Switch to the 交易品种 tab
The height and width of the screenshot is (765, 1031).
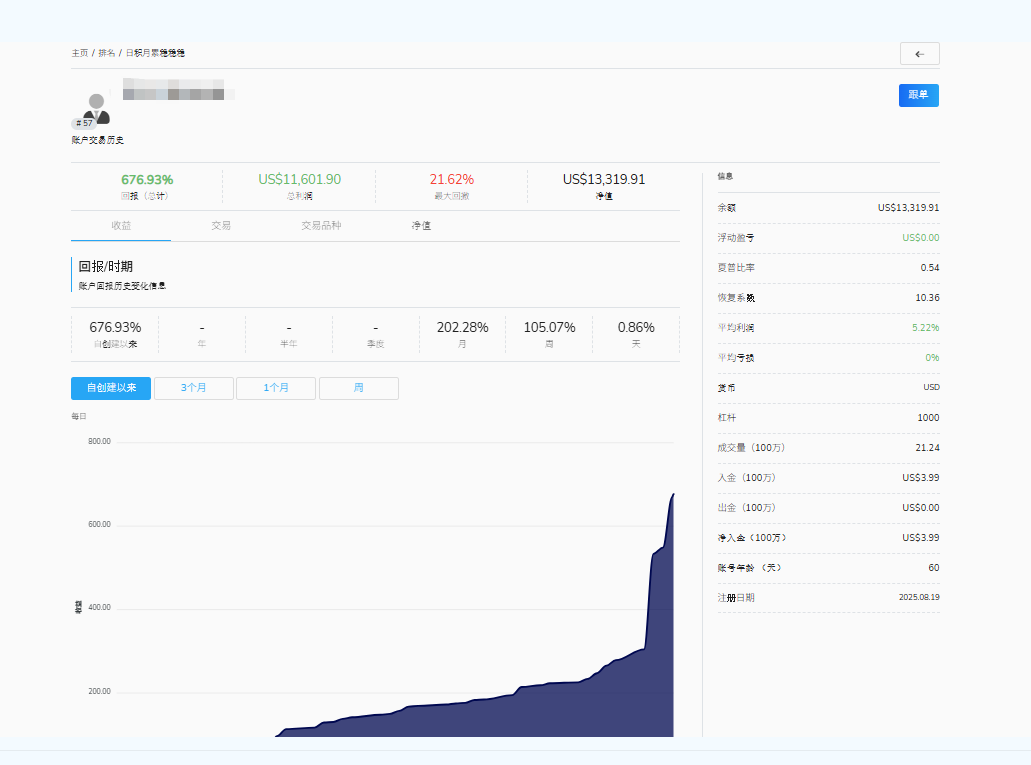tap(321, 226)
